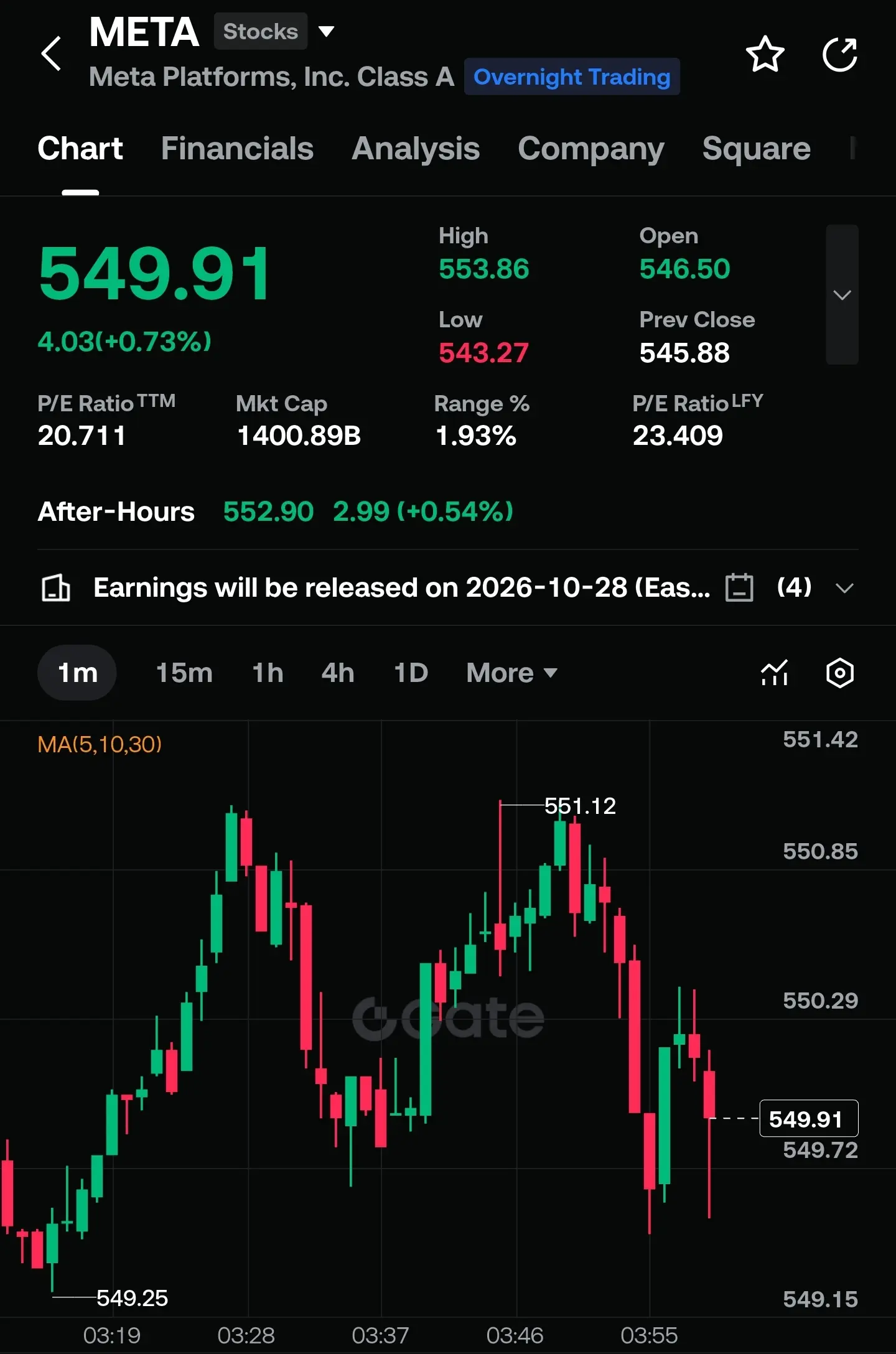The image size is (896, 1354).
Task: Tap the share icon
Action: coord(840,54)
